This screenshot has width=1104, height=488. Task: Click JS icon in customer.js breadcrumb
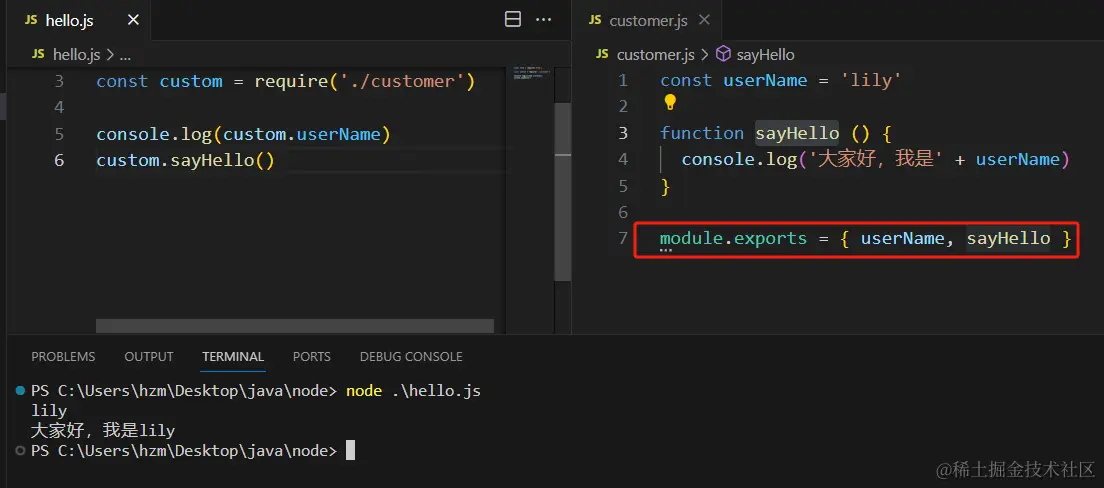point(601,54)
